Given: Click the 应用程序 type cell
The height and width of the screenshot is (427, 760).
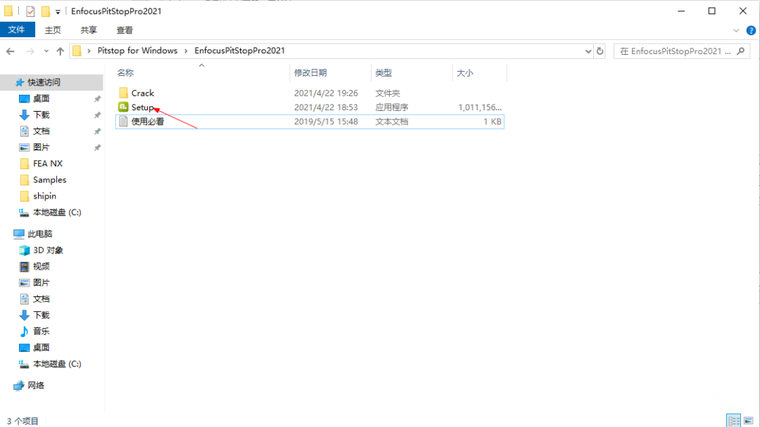Looking at the screenshot, I should point(392,107).
